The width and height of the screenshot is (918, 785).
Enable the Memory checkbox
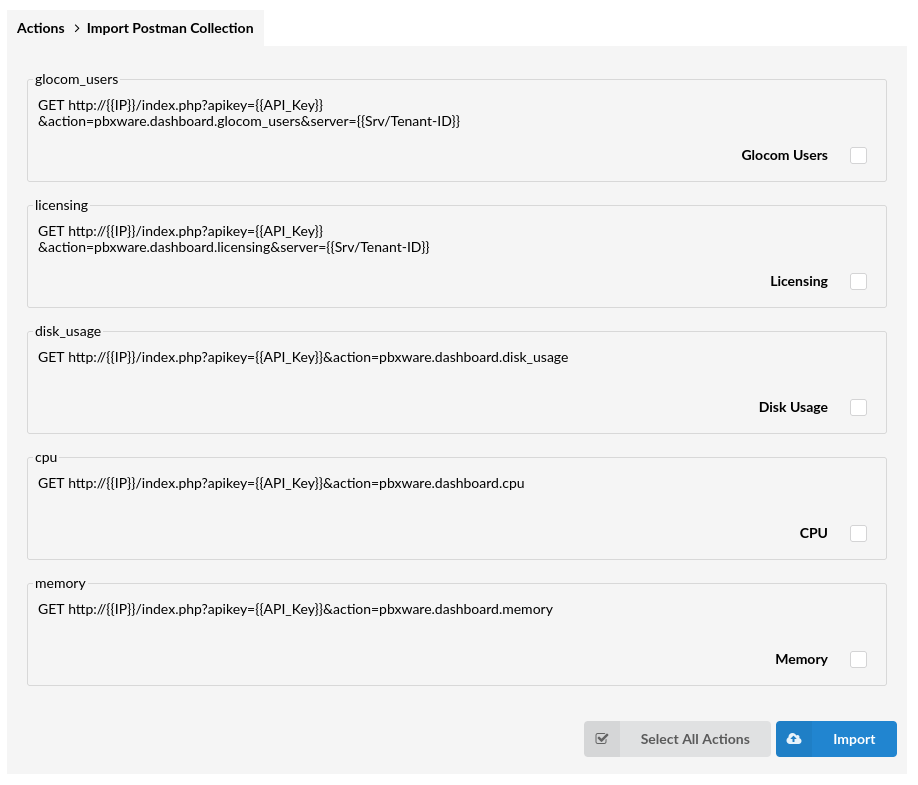(858, 659)
